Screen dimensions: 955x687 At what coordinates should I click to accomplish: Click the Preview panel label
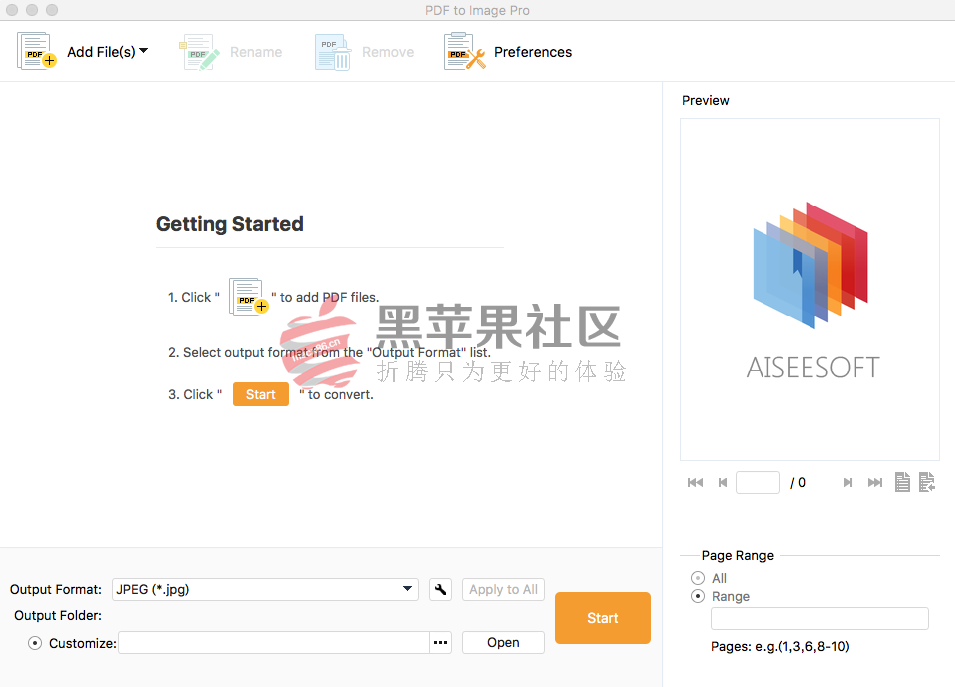[x=705, y=100]
